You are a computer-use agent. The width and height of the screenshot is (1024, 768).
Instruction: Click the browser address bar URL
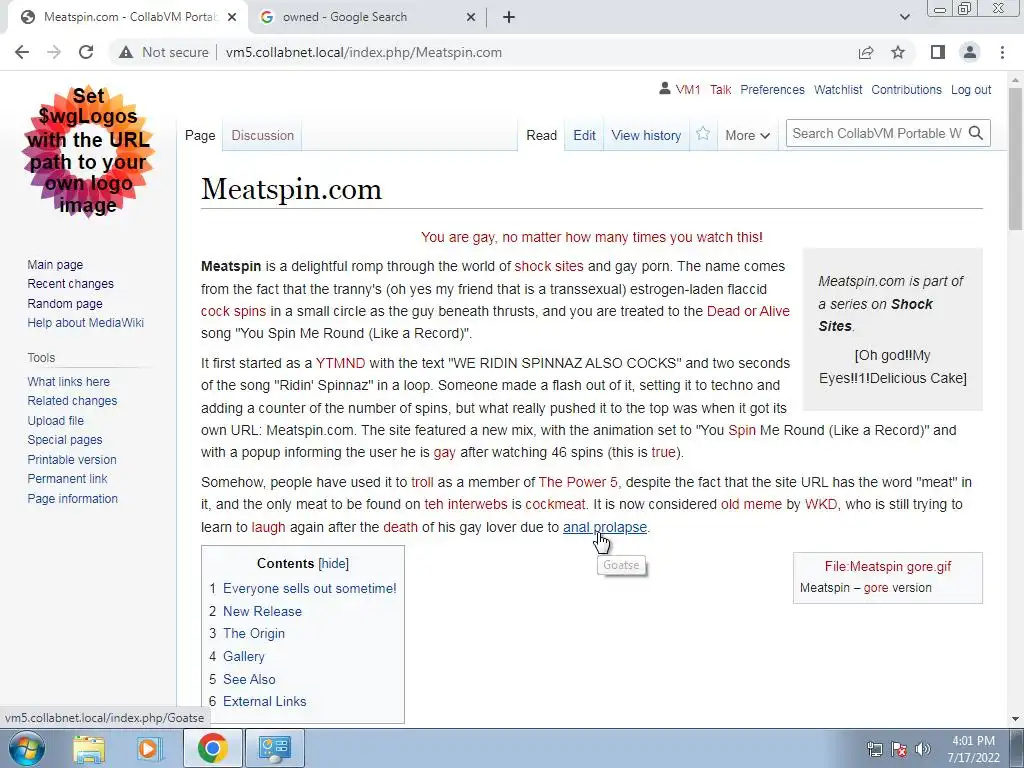pyautogui.click(x=364, y=52)
